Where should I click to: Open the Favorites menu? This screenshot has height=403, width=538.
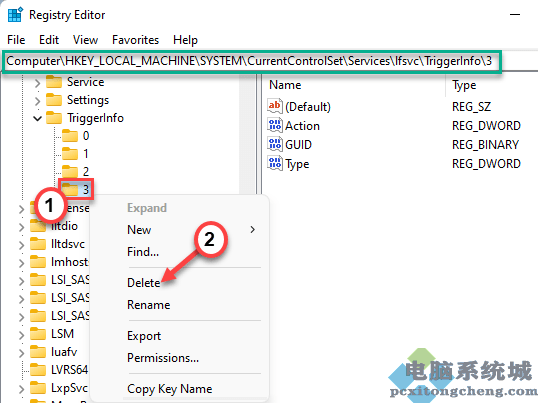pyautogui.click(x=136, y=40)
